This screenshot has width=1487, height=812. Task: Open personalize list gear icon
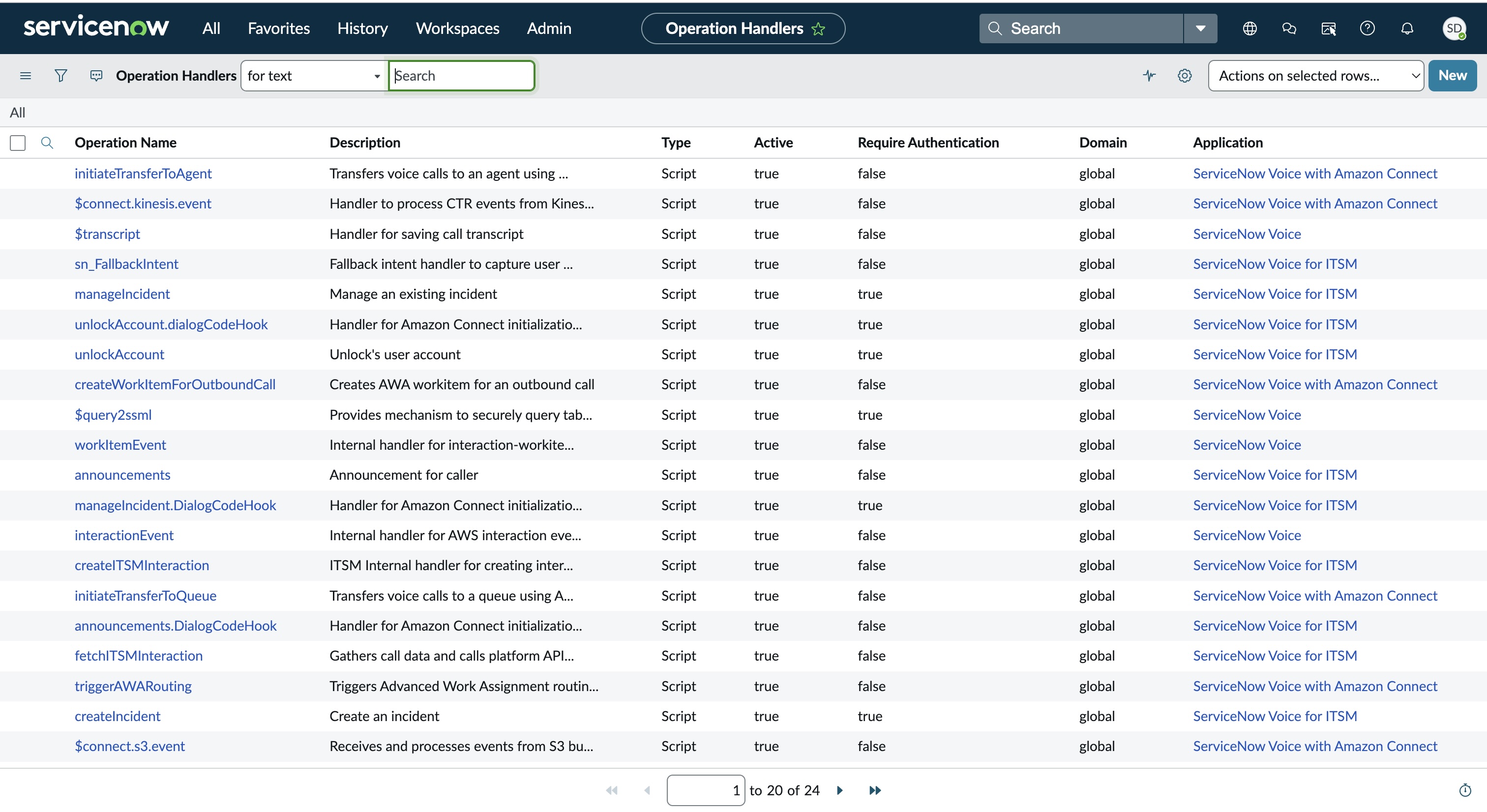(x=1185, y=76)
